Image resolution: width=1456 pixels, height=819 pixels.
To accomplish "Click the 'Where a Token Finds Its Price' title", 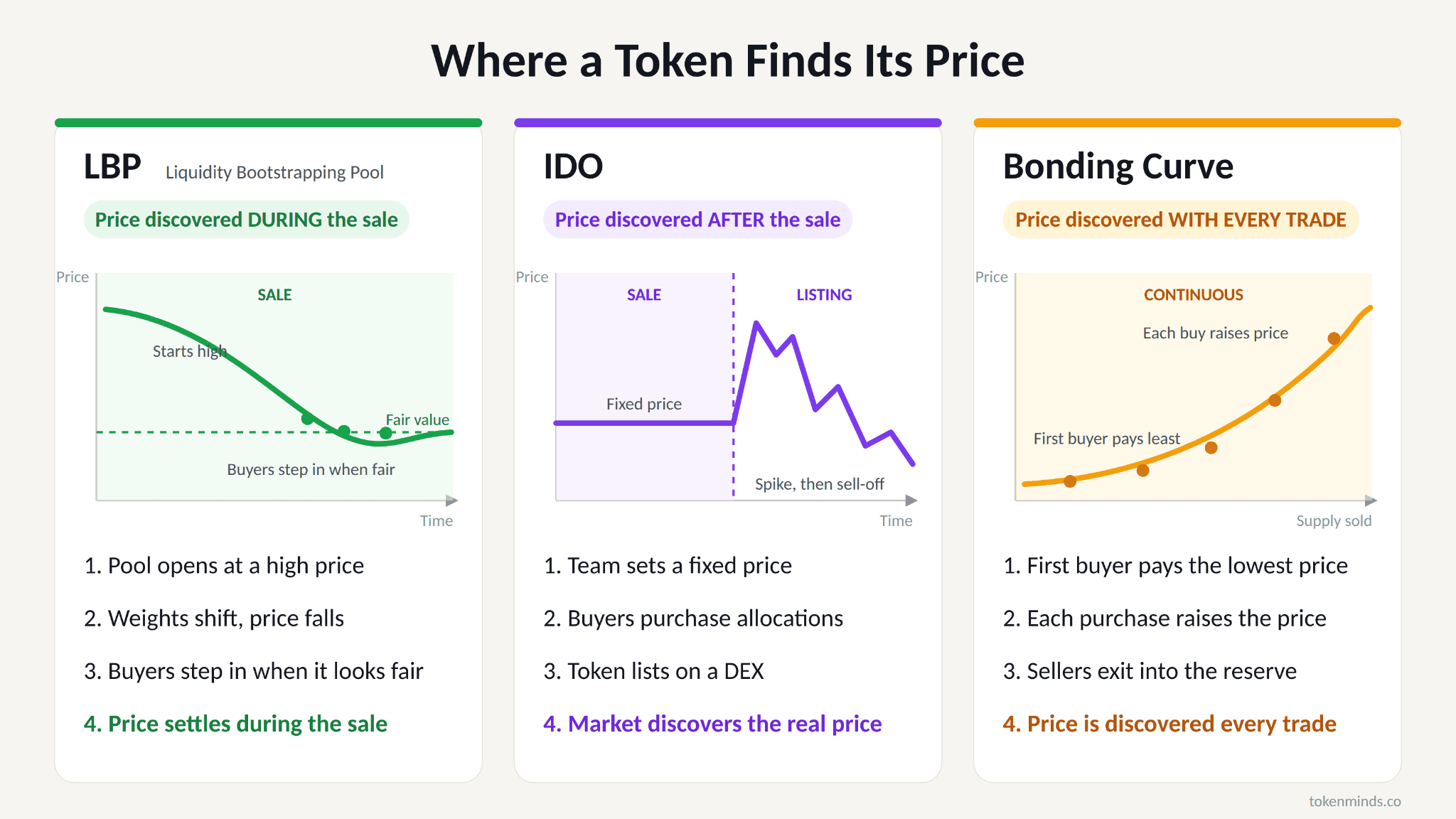I will [x=728, y=60].
